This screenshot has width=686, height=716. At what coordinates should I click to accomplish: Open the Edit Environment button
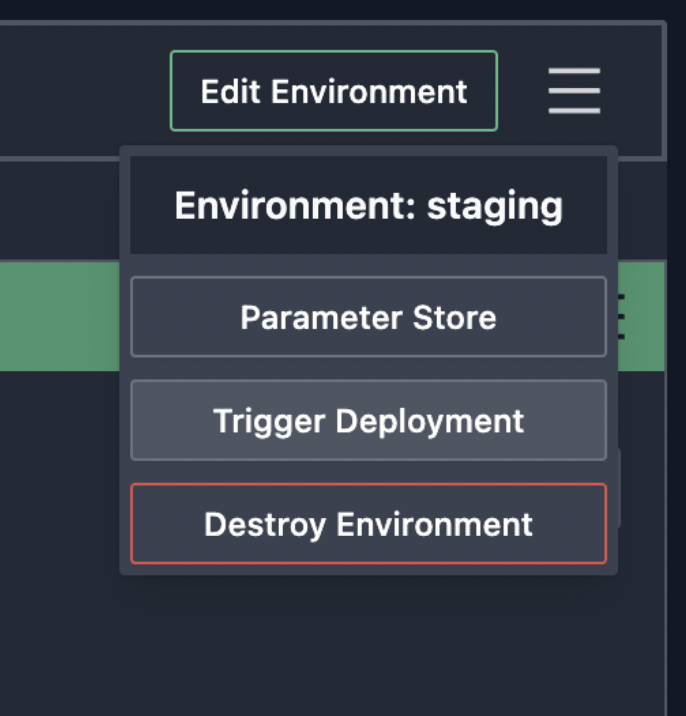coord(333,91)
